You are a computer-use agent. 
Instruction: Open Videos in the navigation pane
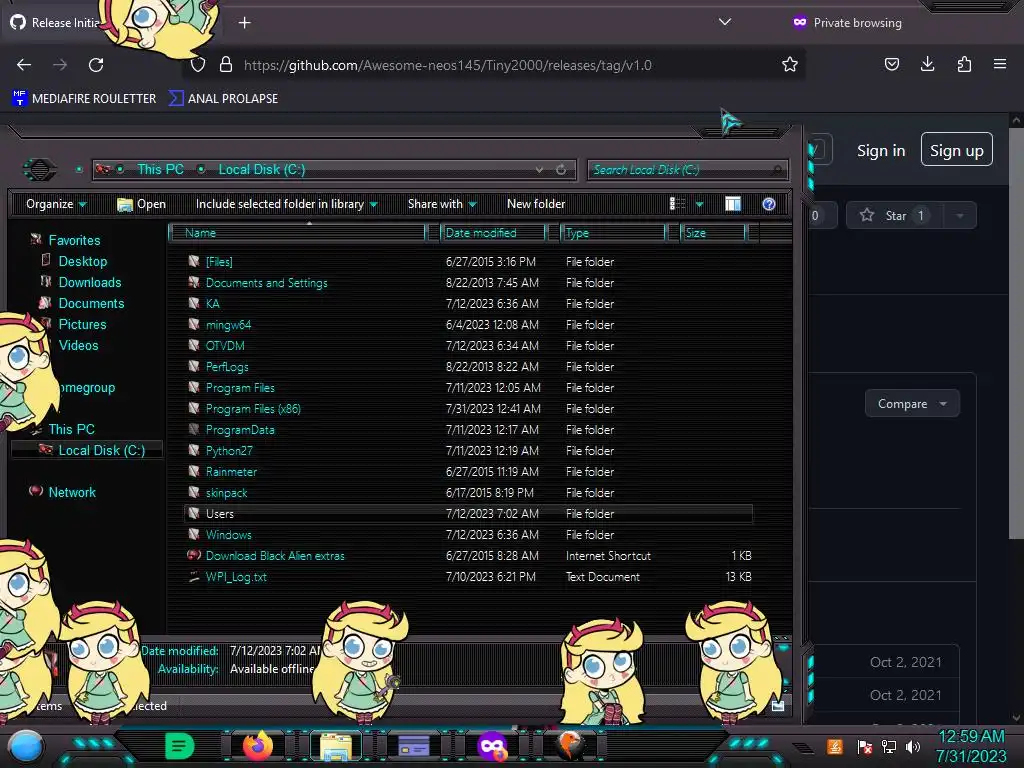click(78, 345)
